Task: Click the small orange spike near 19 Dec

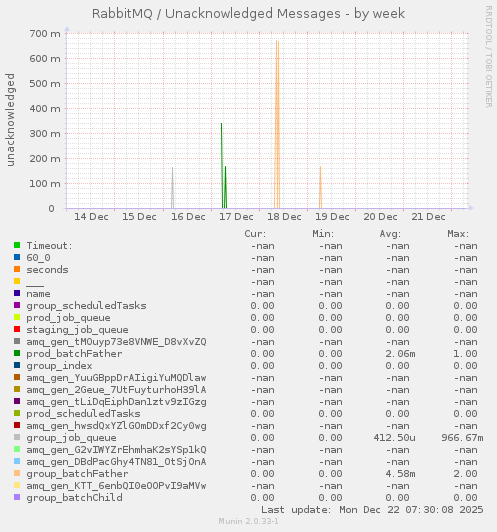Action: click(320, 187)
